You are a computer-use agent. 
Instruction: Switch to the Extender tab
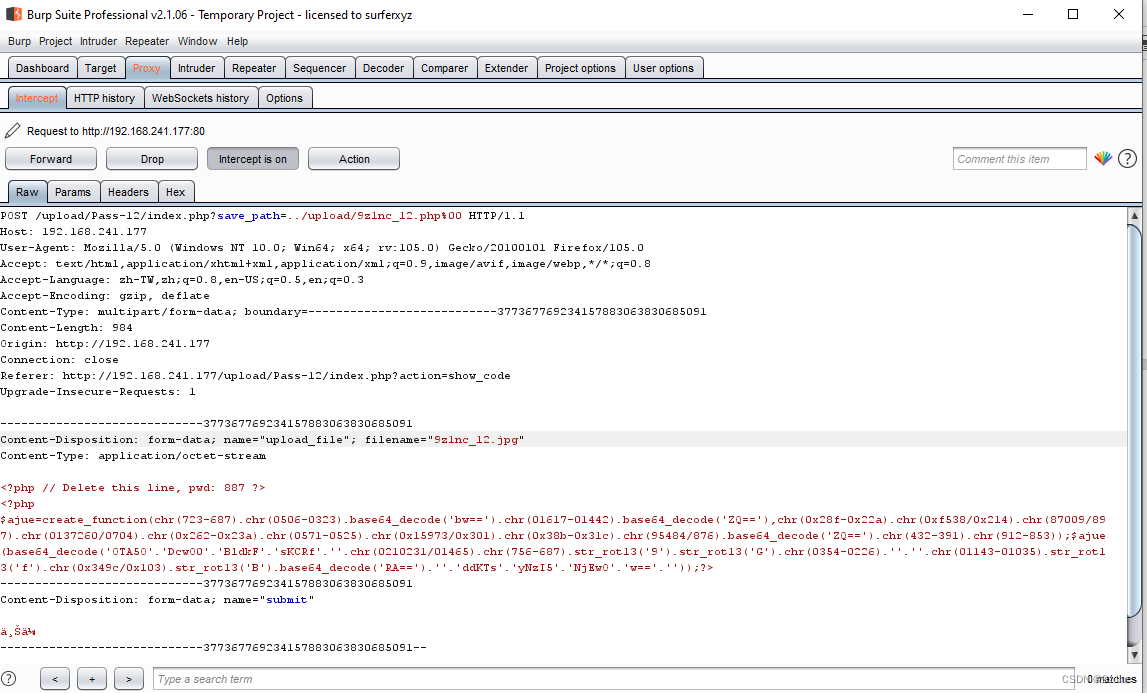[x=506, y=68]
